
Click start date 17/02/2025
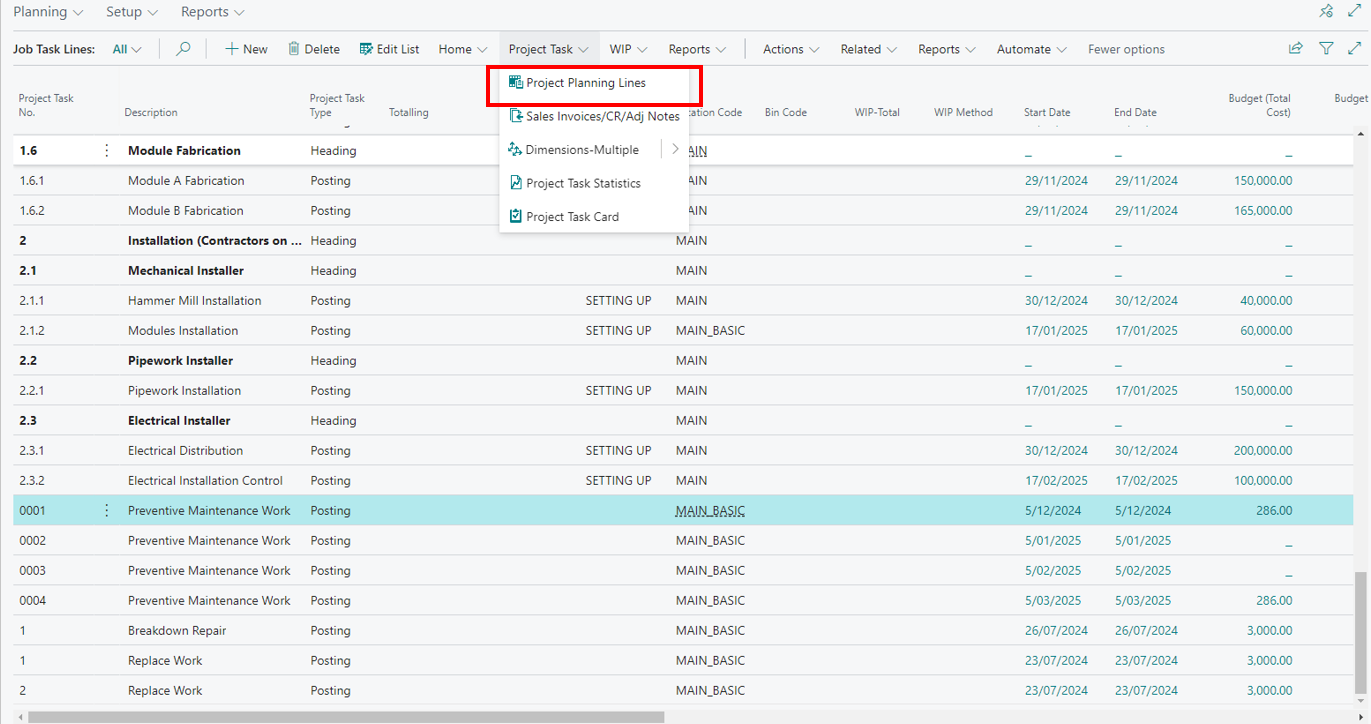(x=1056, y=481)
